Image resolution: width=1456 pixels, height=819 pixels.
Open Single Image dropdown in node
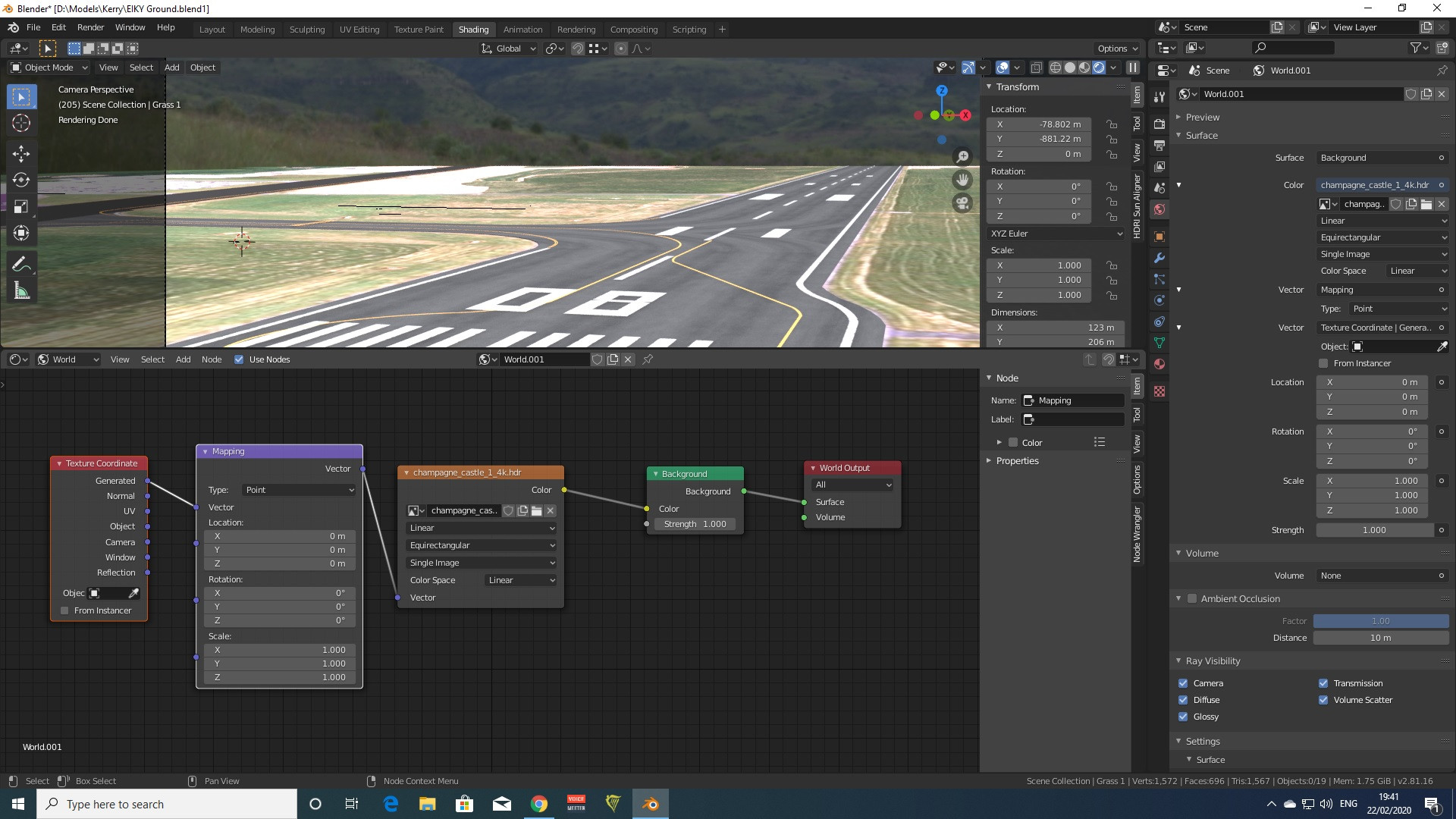[x=482, y=563]
